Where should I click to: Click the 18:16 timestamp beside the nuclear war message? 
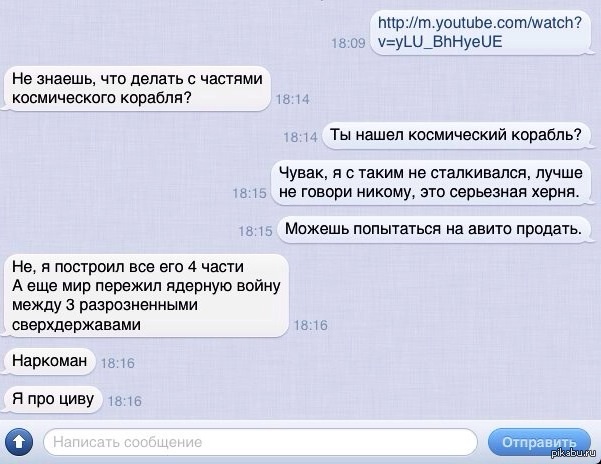pyautogui.click(x=311, y=325)
